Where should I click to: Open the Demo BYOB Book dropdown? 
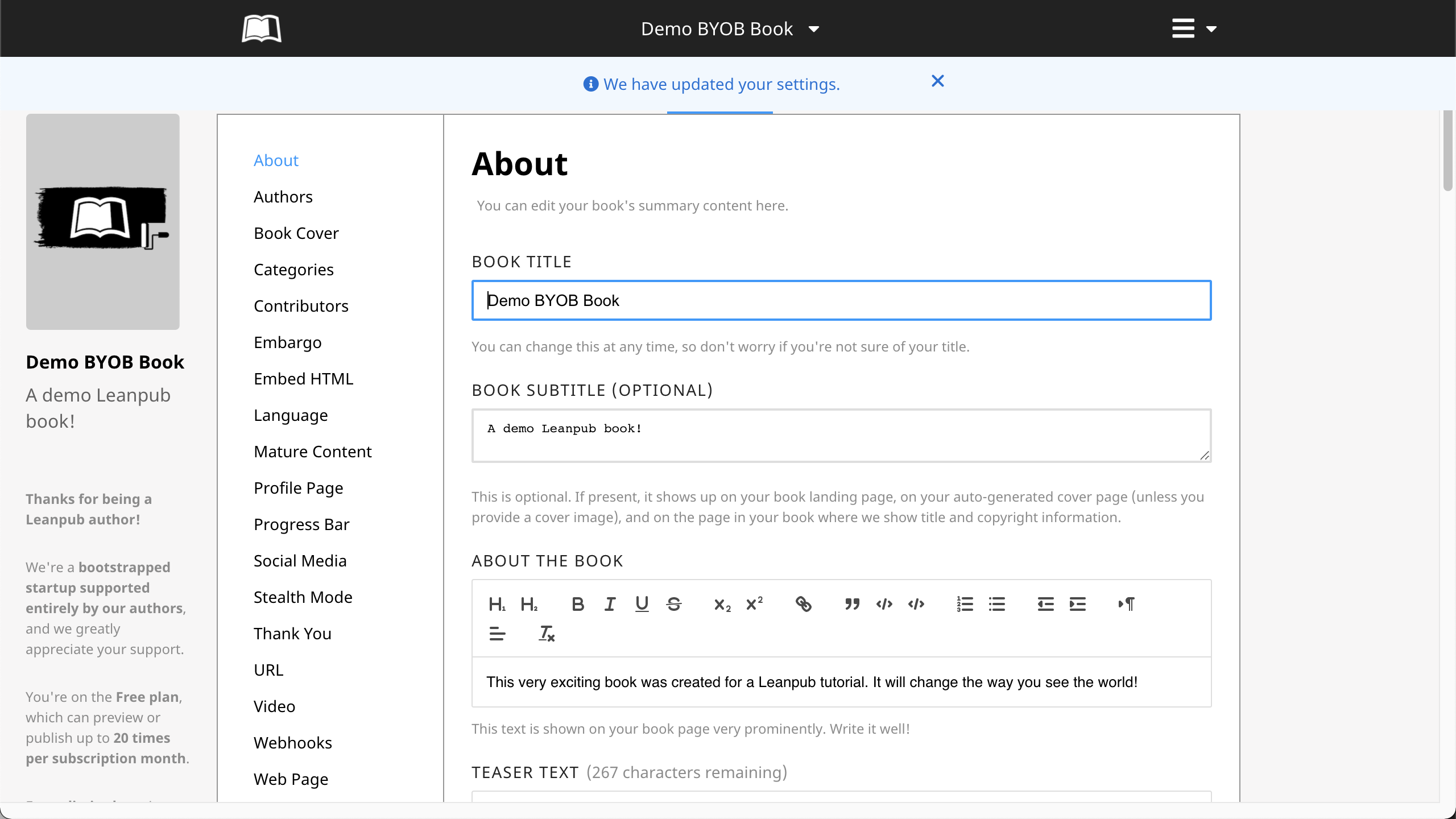pos(730,29)
